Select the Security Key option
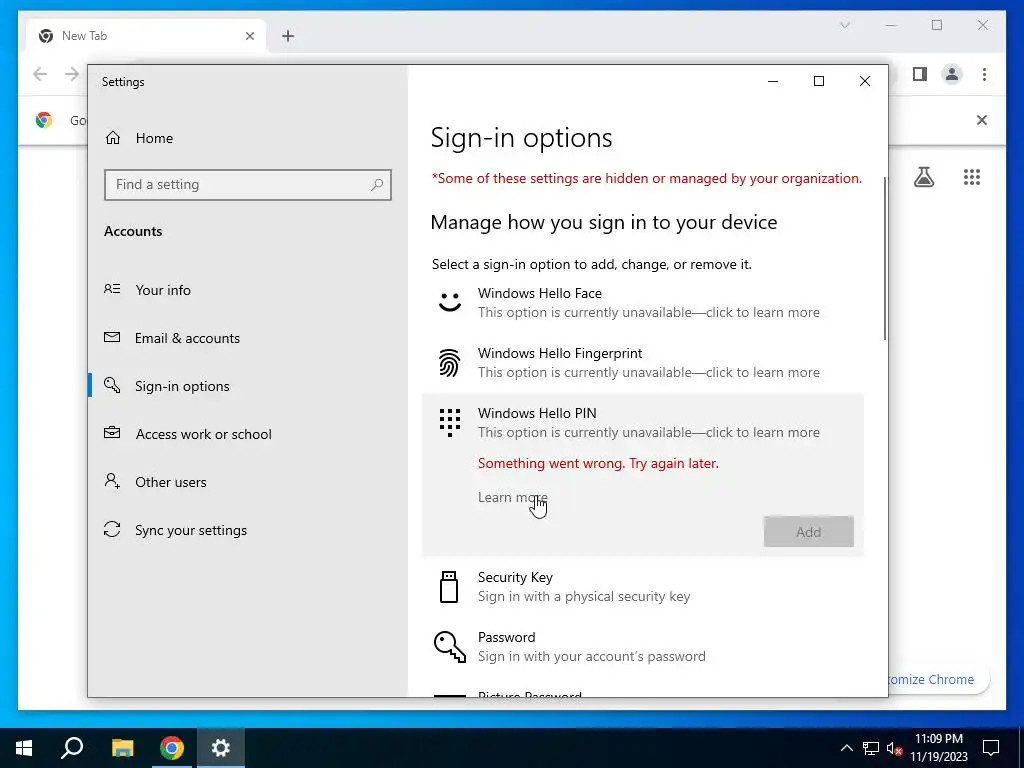Image resolution: width=1024 pixels, height=768 pixels. [x=643, y=587]
